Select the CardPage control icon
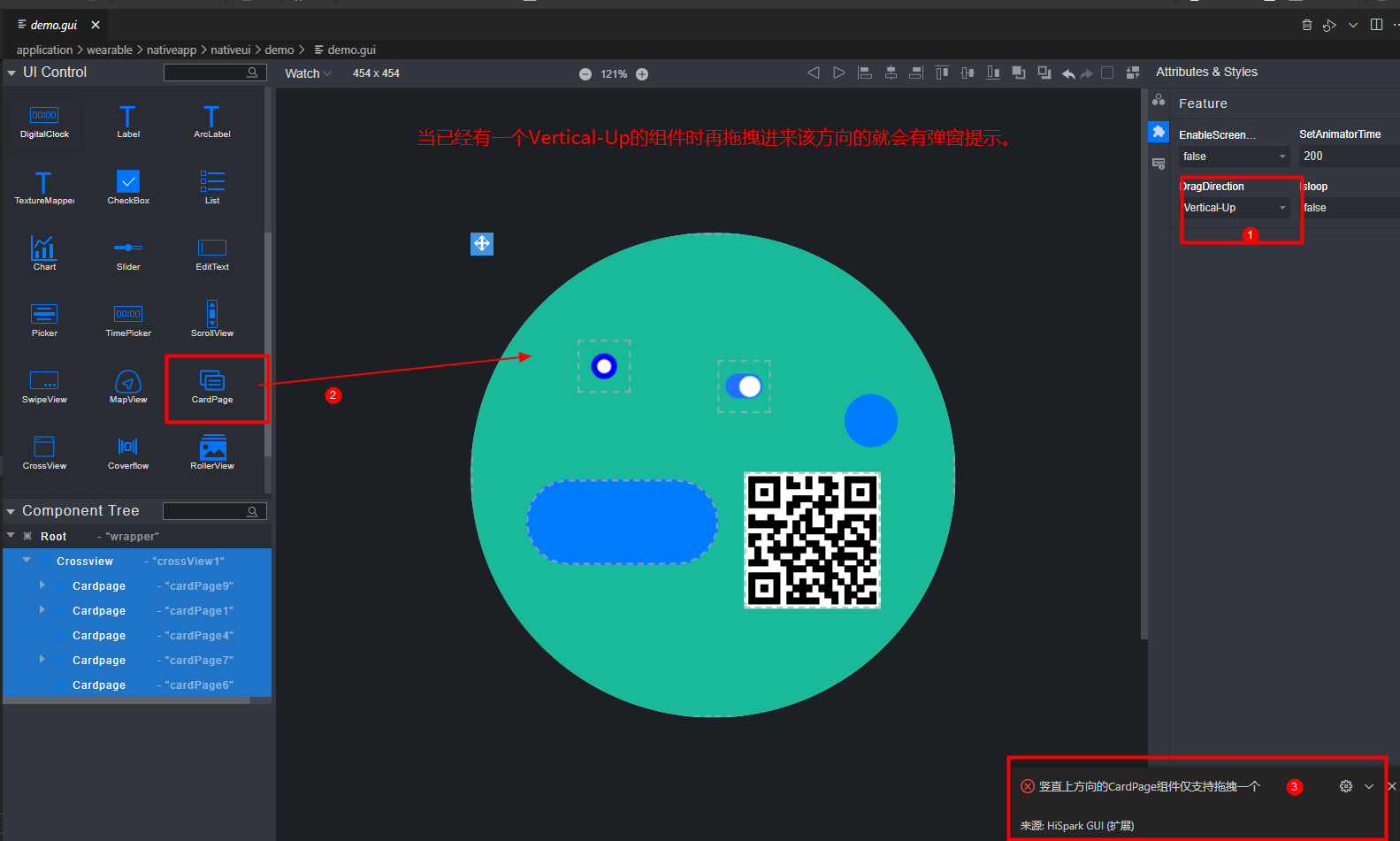The height and width of the screenshot is (841, 1400). pos(212,381)
